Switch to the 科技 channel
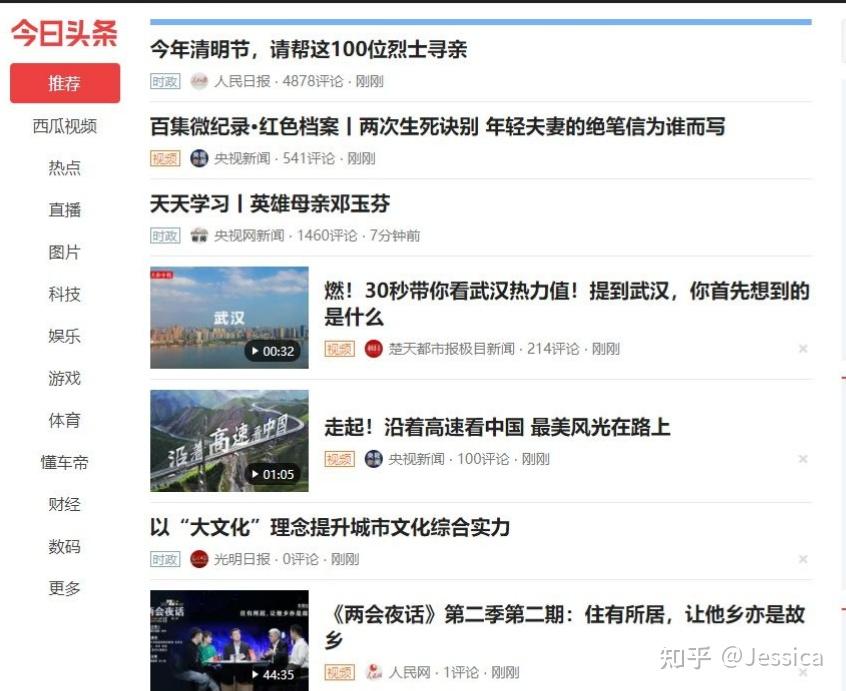 point(65,294)
